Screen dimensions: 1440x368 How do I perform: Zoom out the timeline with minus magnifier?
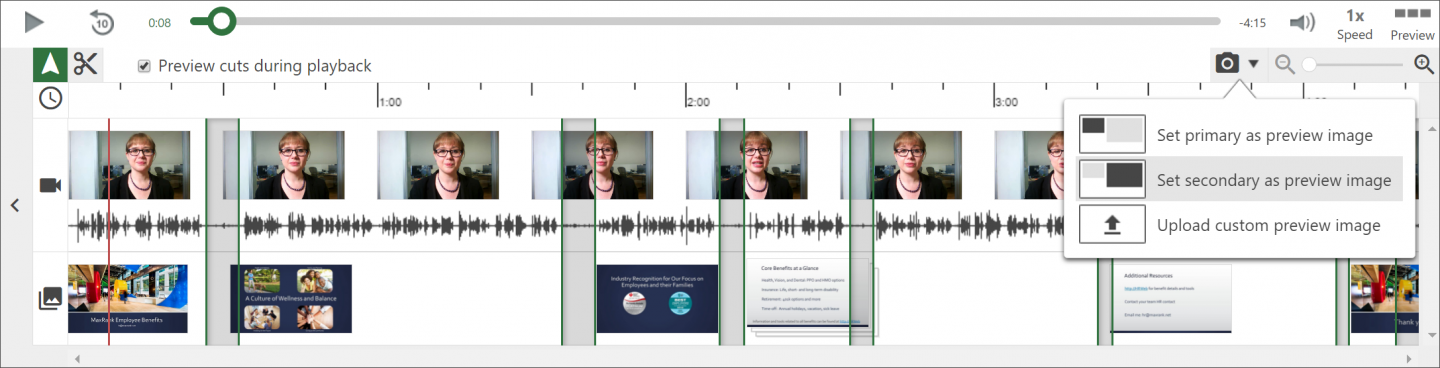click(x=1285, y=65)
